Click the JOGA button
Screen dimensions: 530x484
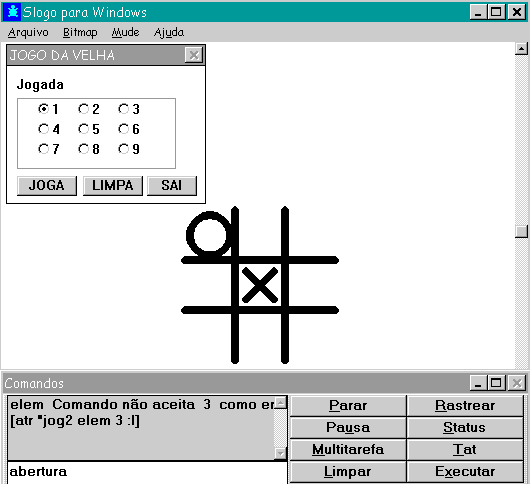pos(47,186)
